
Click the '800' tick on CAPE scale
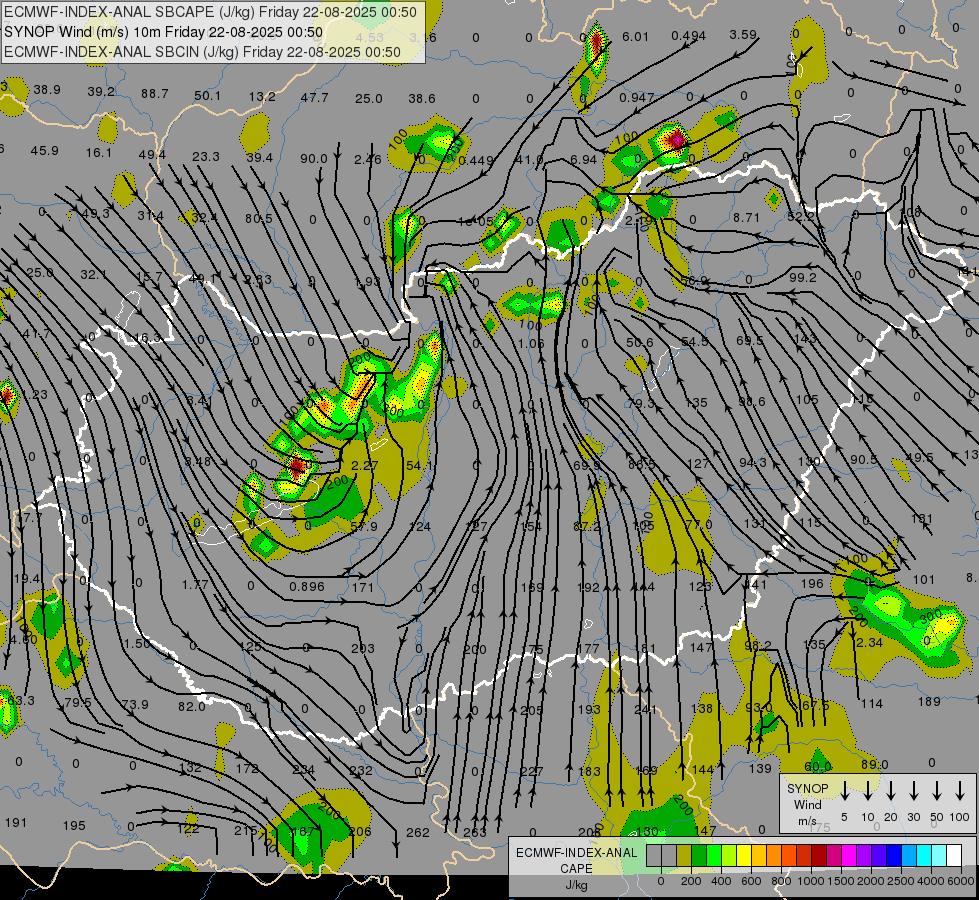(781, 881)
